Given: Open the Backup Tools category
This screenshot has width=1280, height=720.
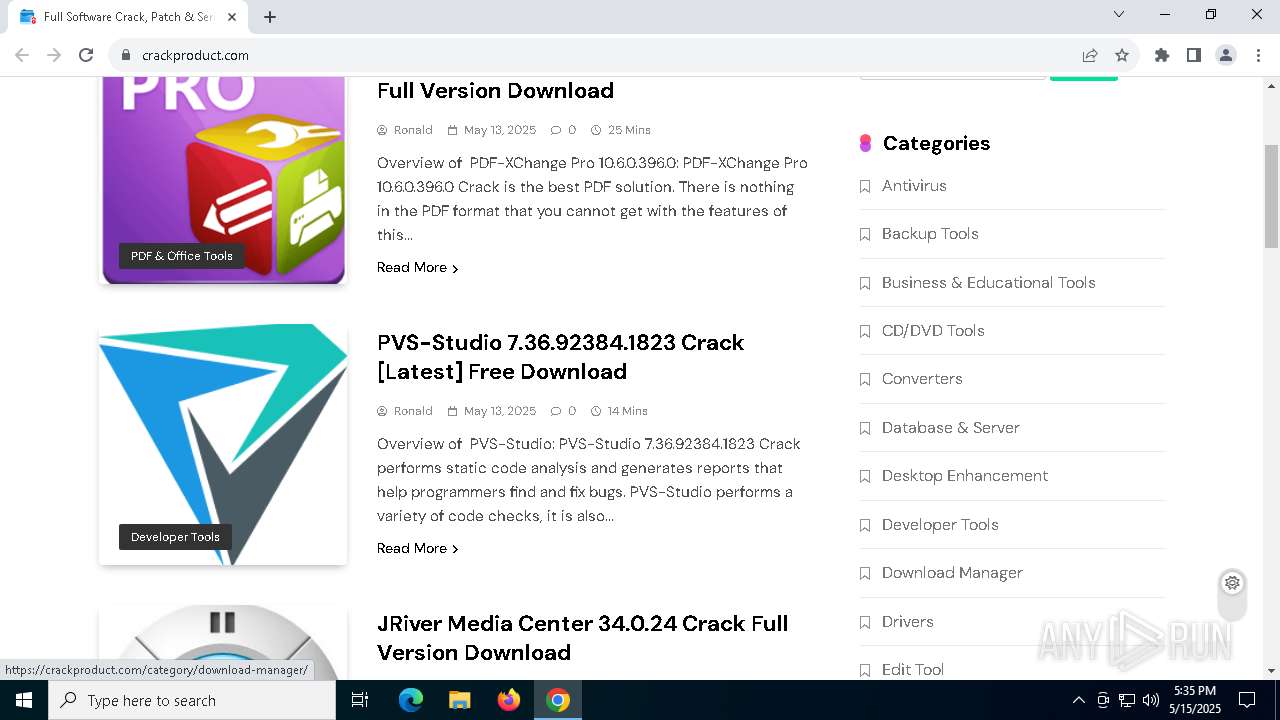Looking at the screenshot, I should pyautogui.click(x=930, y=234).
